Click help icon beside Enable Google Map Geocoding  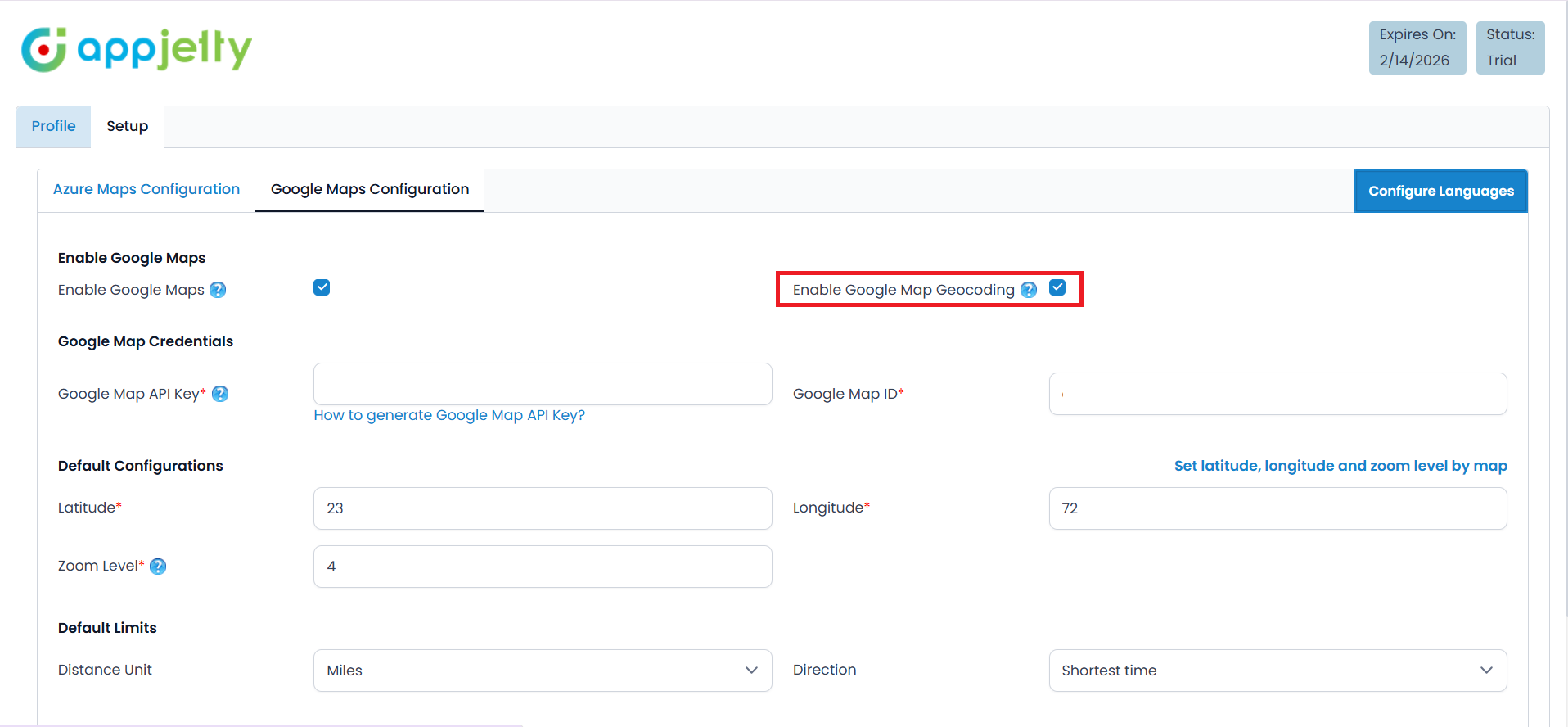point(1029,290)
